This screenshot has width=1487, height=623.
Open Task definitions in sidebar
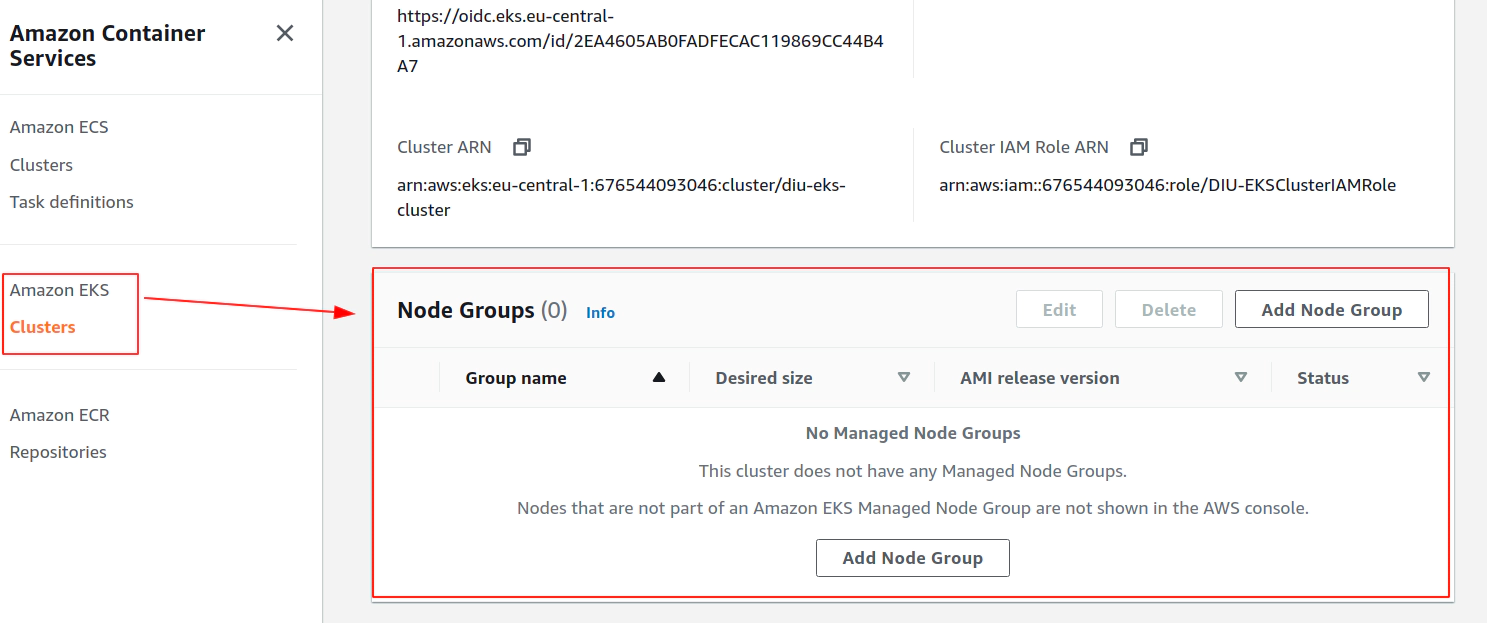point(72,202)
